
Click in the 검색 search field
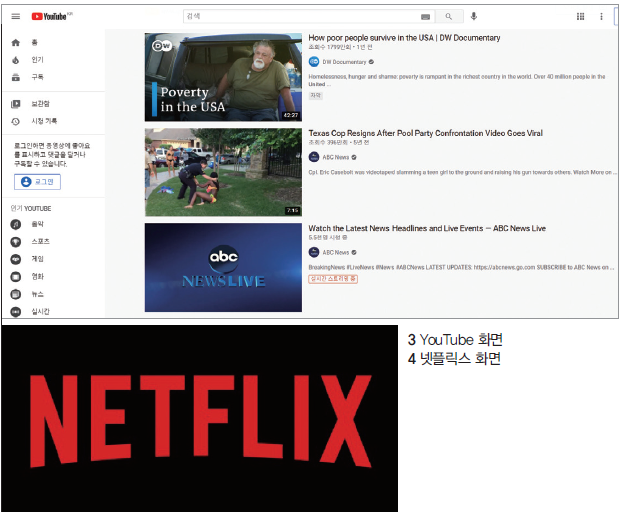click(x=300, y=16)
